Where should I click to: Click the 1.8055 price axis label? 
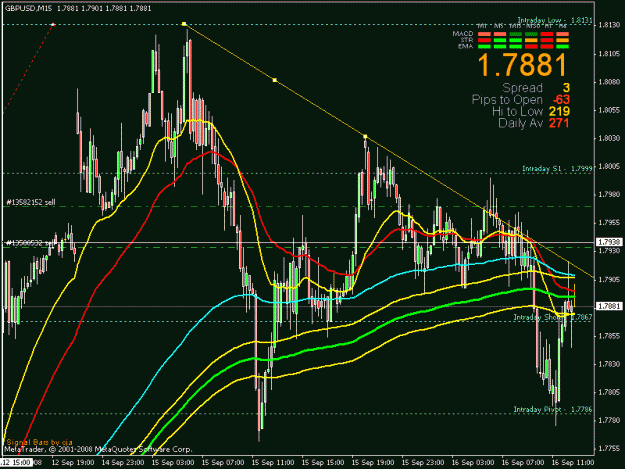[609, 110]
